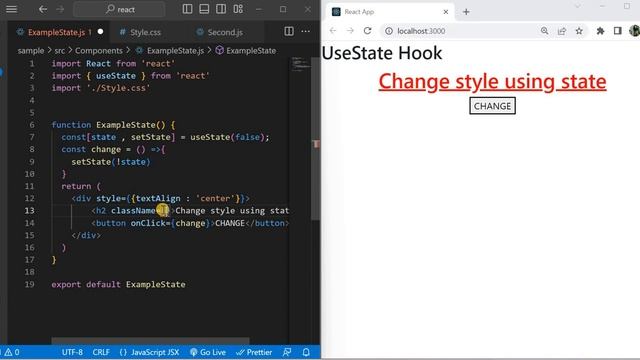The image size is (640, 360).
Task: Click 'export default ExampleState' on line 19
Action: pyautogui.click(x=118, y=284)
